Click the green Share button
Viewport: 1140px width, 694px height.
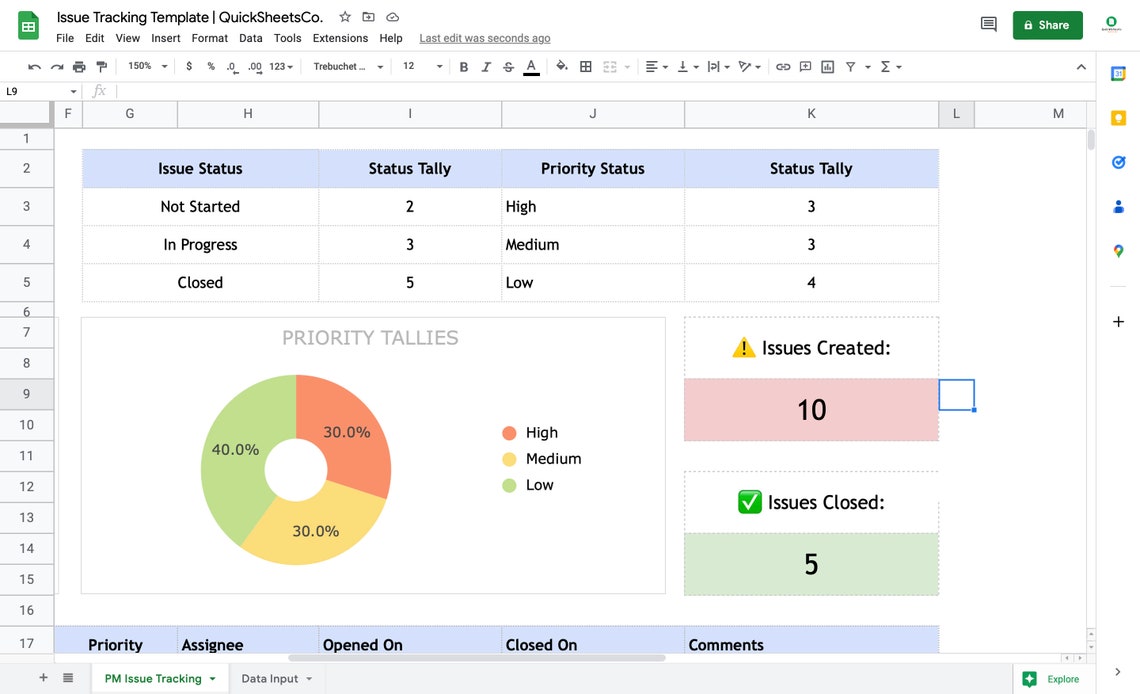(1047, 25)
